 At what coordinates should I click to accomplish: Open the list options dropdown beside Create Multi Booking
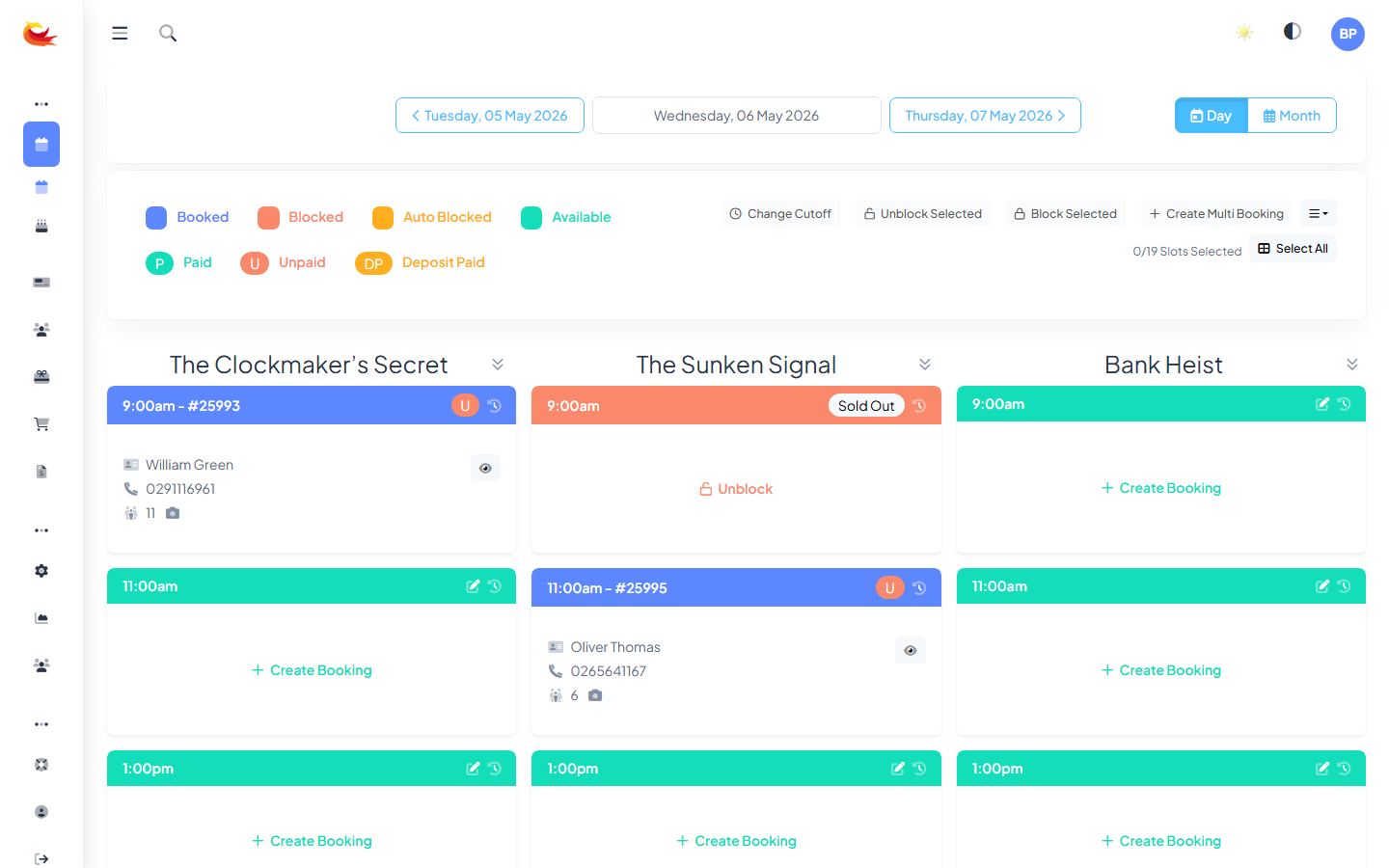(1319, 214)
